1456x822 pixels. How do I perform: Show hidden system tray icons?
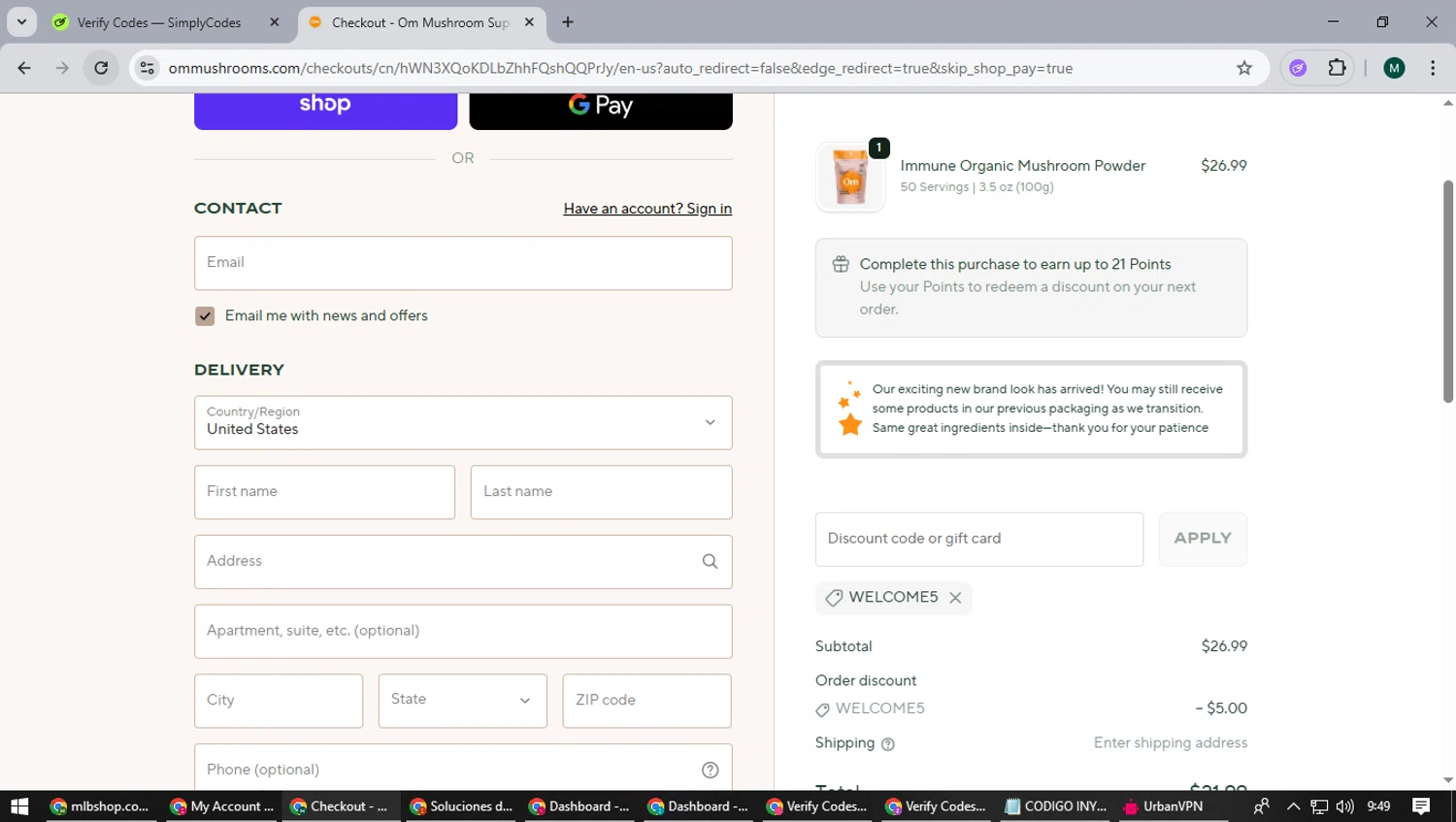pos(1293,806)
